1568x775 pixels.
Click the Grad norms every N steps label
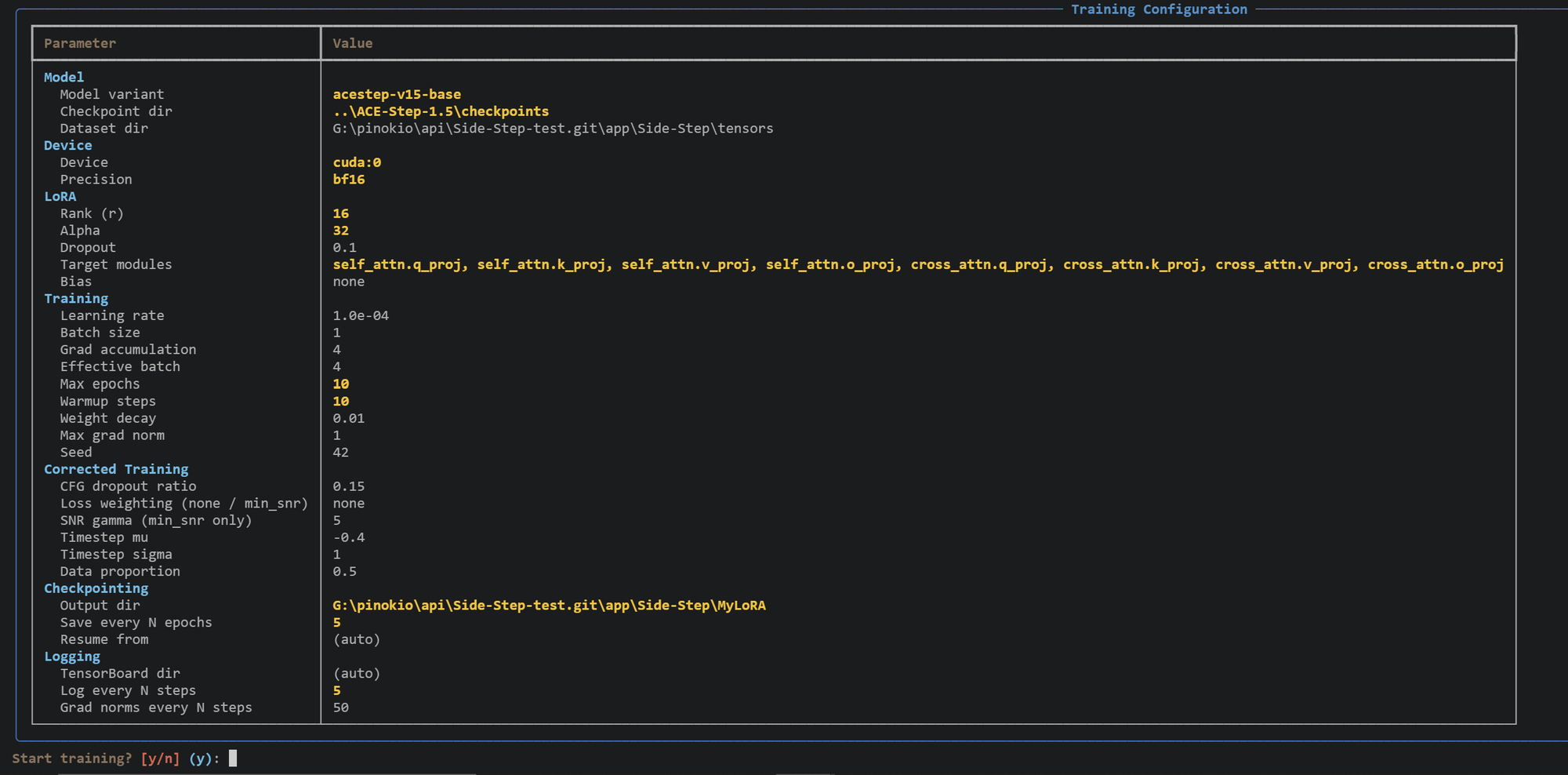point(156,708)
